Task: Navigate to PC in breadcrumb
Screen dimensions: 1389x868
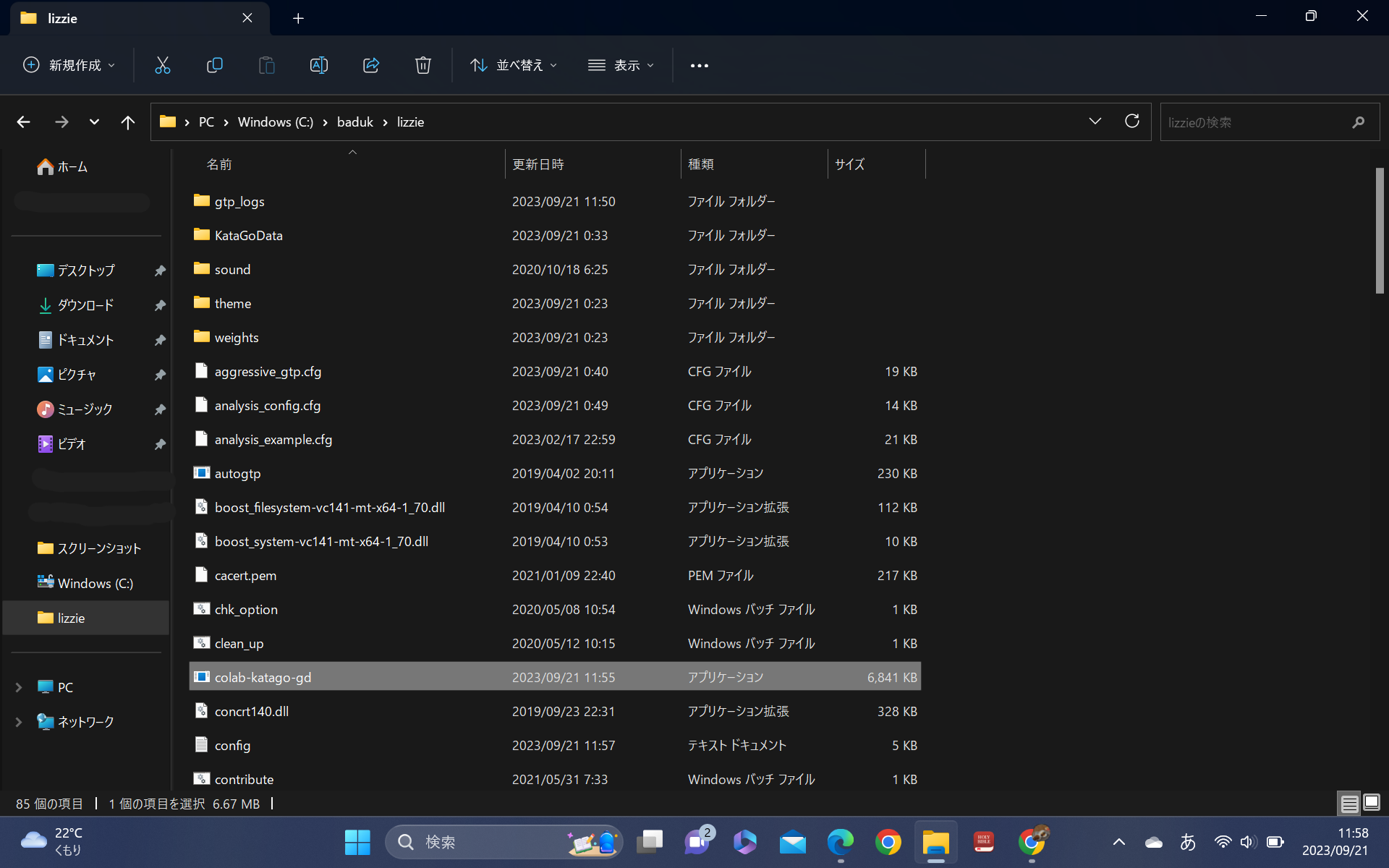Action: pos(206,122)
